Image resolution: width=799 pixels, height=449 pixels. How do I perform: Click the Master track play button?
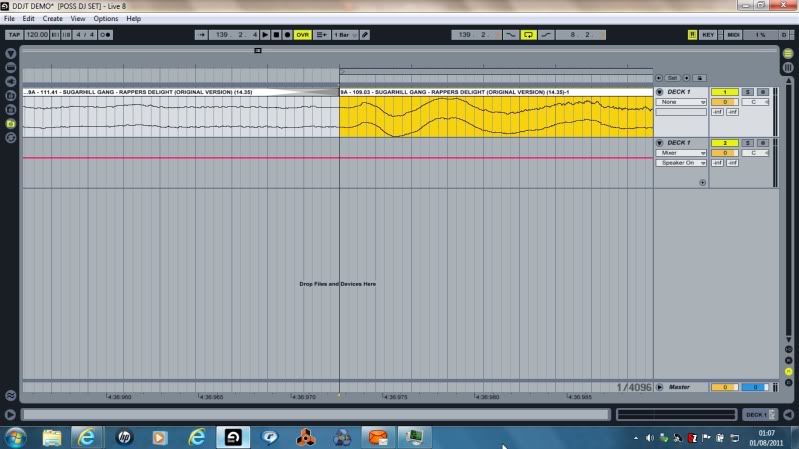click(659, 387)
